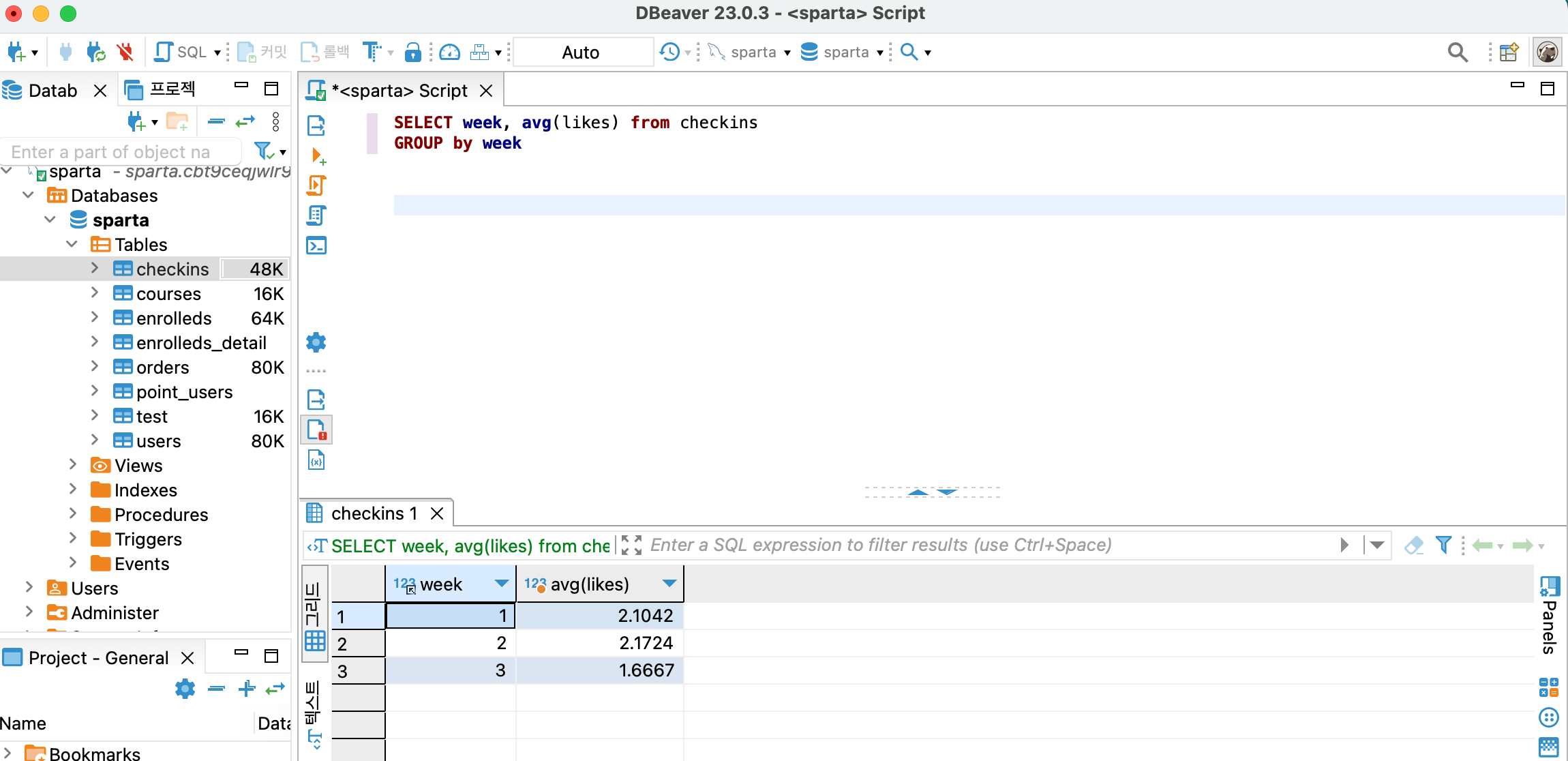
Task: Click the transaction mode T icon
Action: (x=372, y=53)
